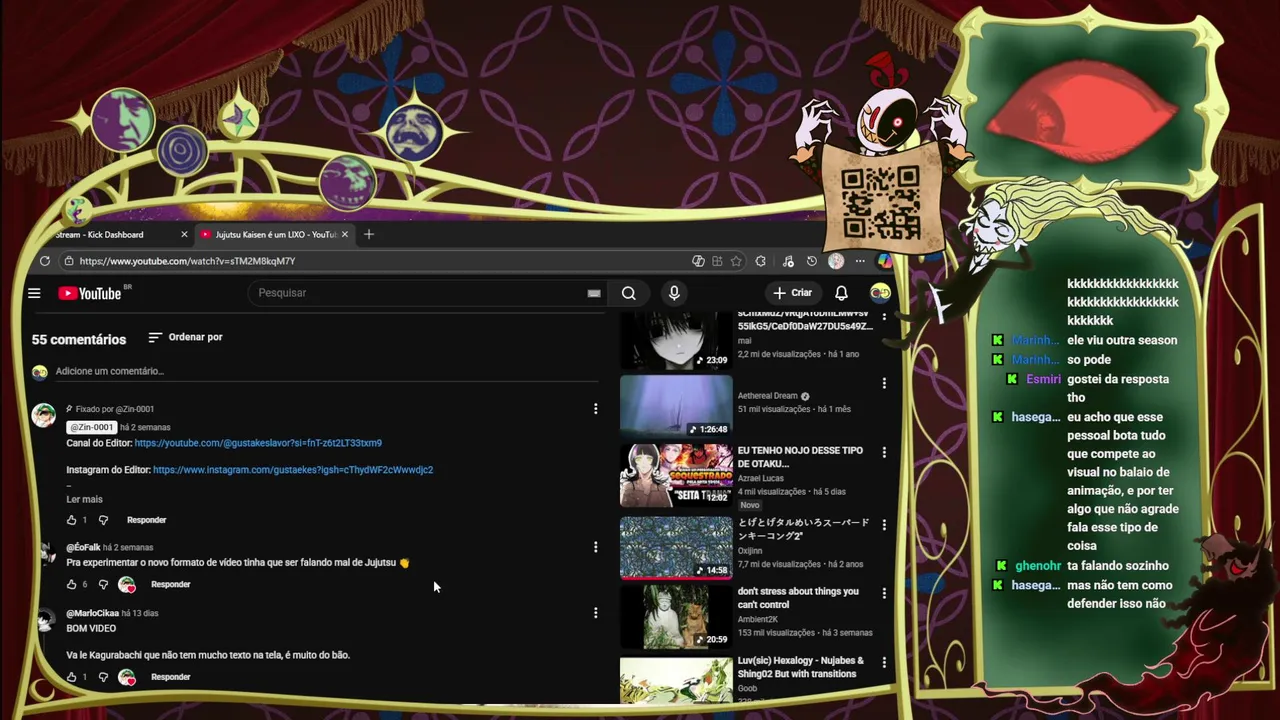Expand pinned comment with 'Ler mais'
This screenshot has width=1280, height=720.
pyautogui.click(x=84, y=499)
